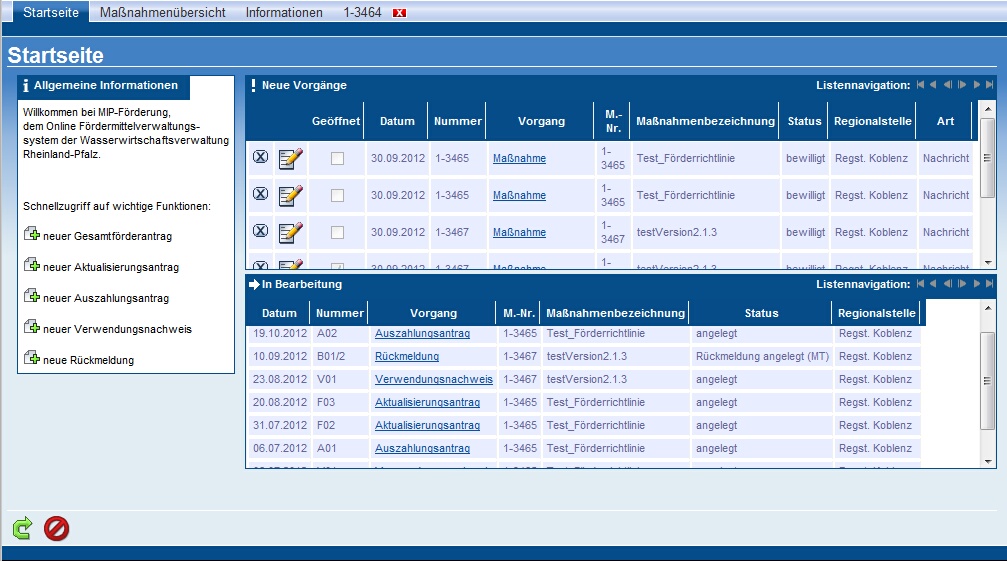
Task: Click the In Bearbeitung section title
Action: coord(301,284)
